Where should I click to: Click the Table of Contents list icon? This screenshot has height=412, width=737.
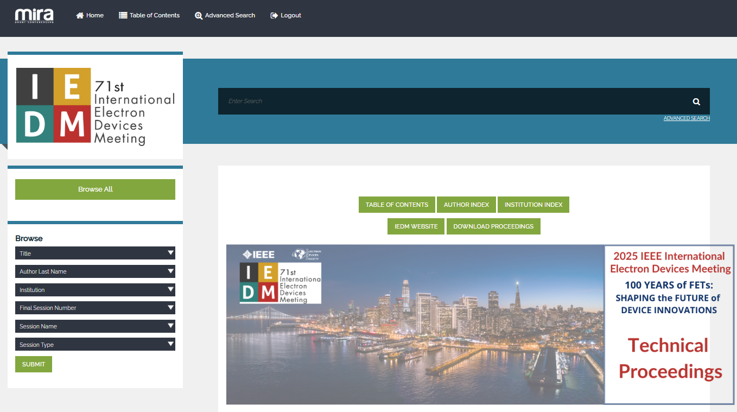(x=123, y=16)
